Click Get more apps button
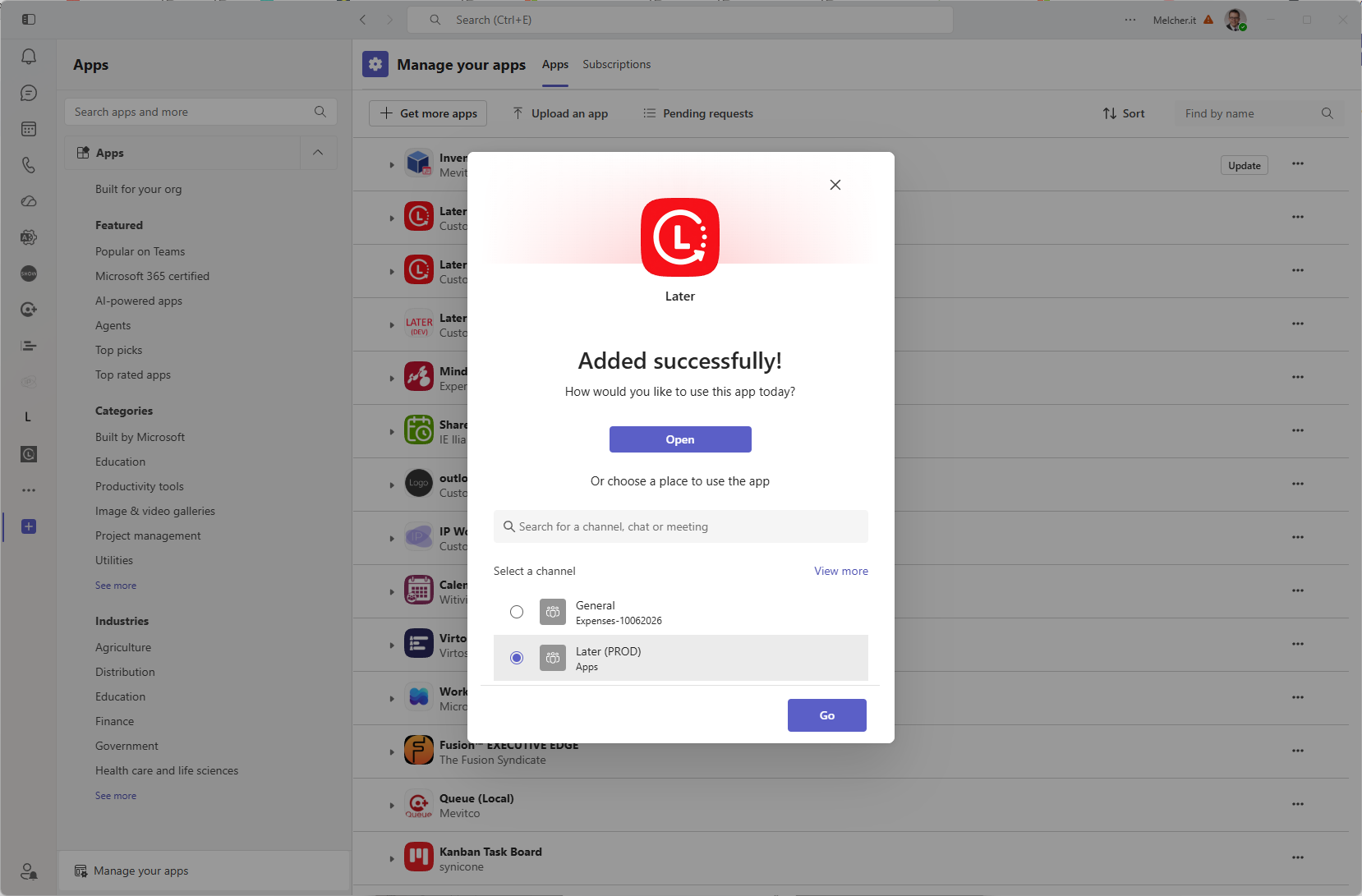This screenshot has width=1362, height=896. (x=428, y=113)
